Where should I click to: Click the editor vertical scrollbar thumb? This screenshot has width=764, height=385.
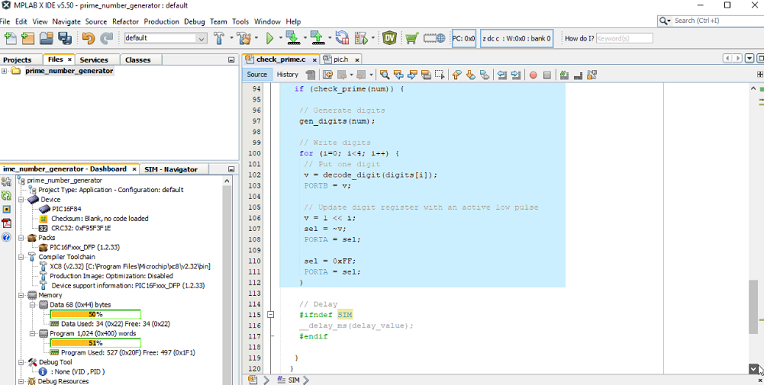click(x=753, y=307)
